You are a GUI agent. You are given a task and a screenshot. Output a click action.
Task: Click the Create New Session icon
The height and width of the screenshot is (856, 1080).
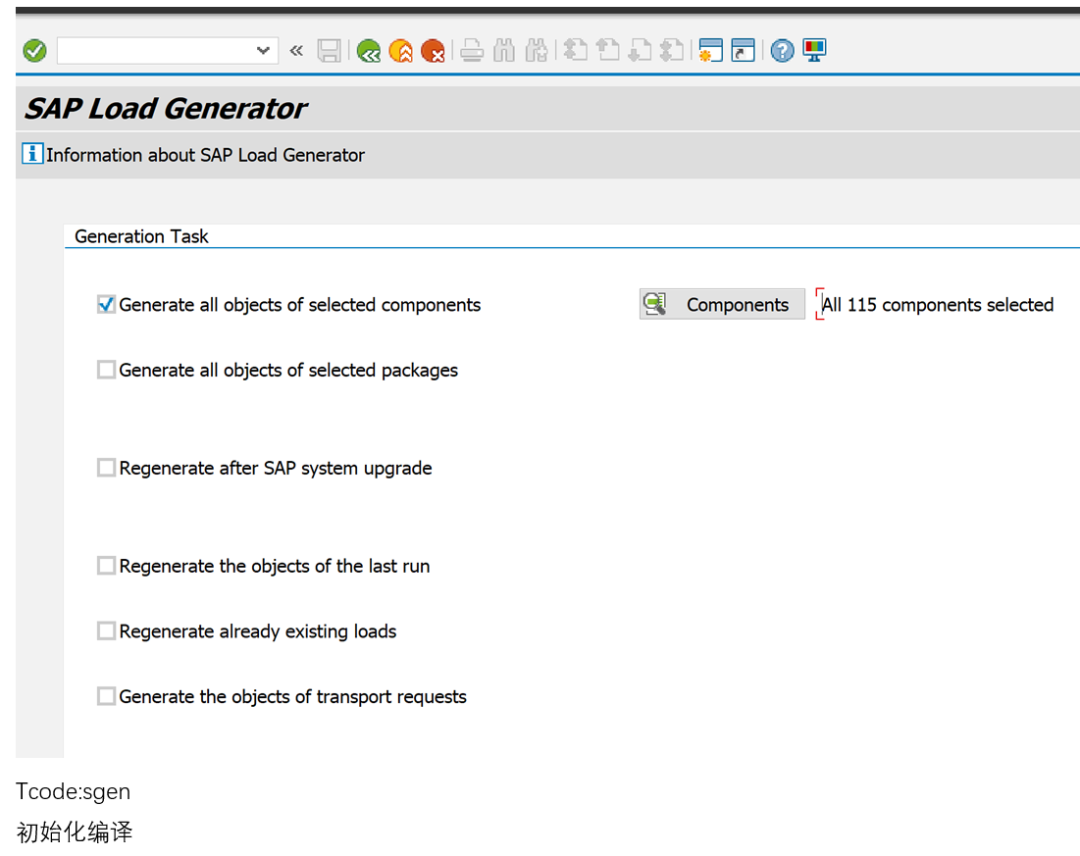[x=710, y=50]
